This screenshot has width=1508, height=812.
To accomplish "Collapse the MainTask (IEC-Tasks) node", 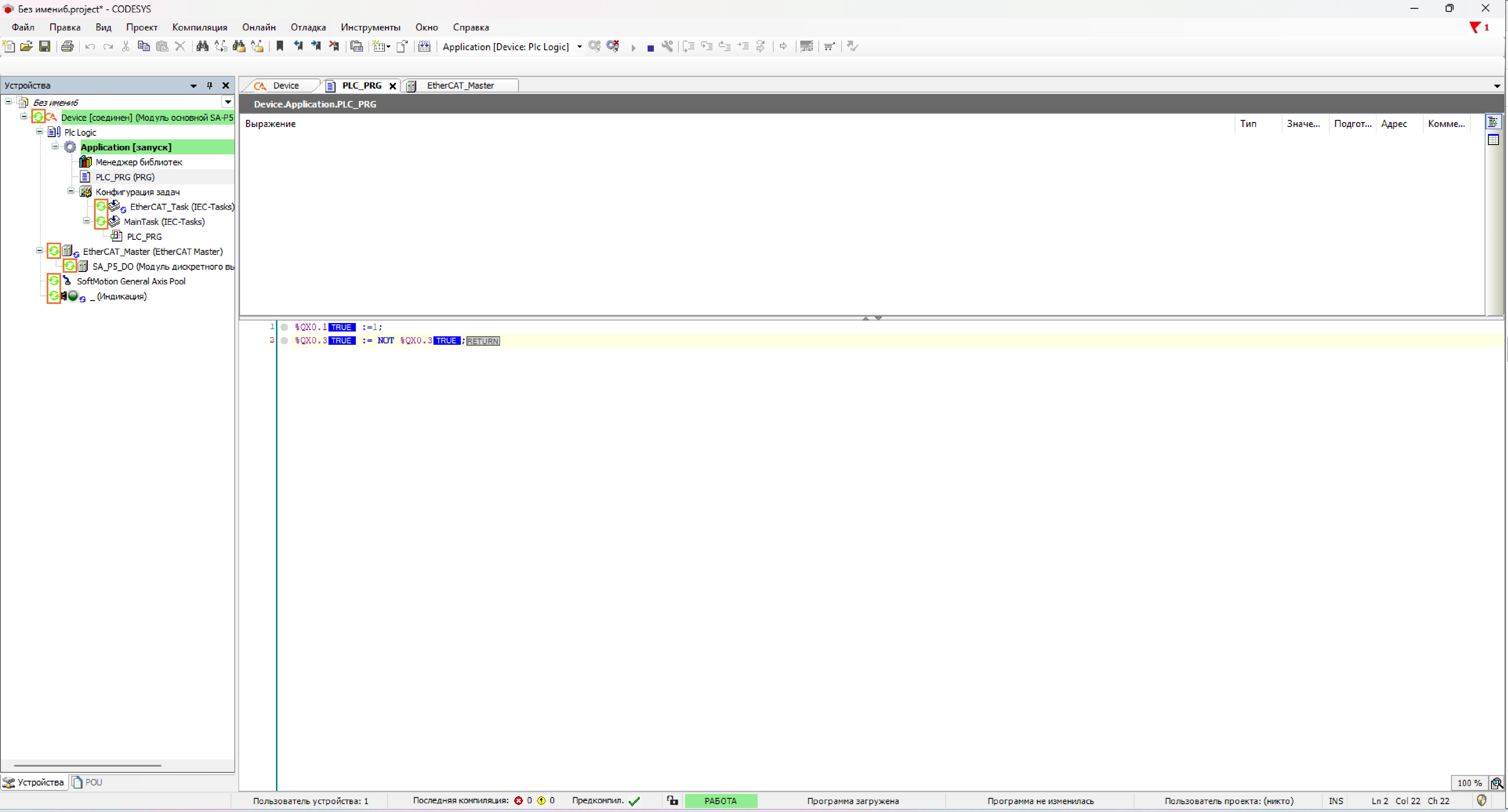I will click(x=86, y=221).
